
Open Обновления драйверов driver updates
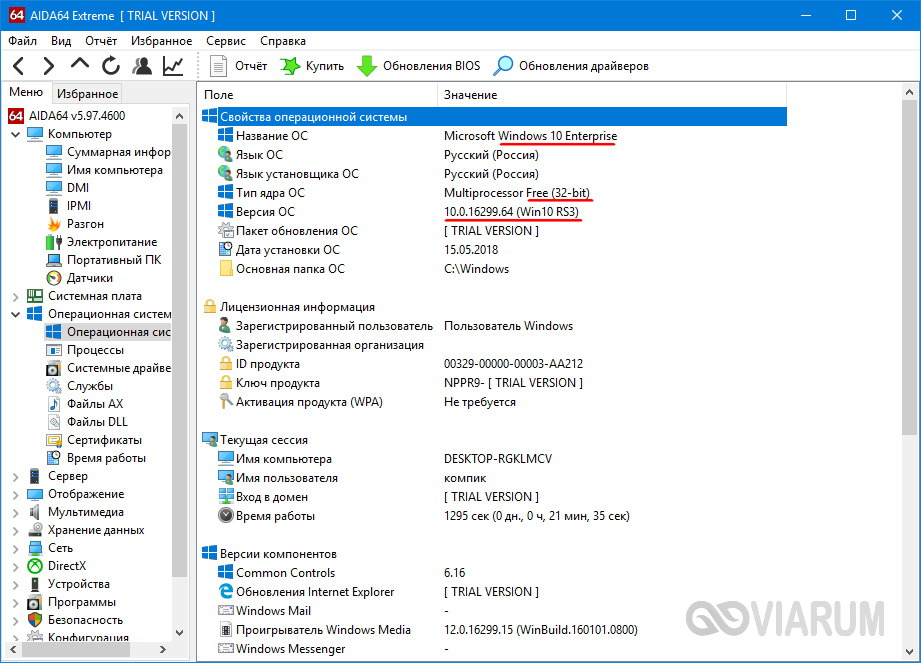pyautogui.click(x=570, y=66)
